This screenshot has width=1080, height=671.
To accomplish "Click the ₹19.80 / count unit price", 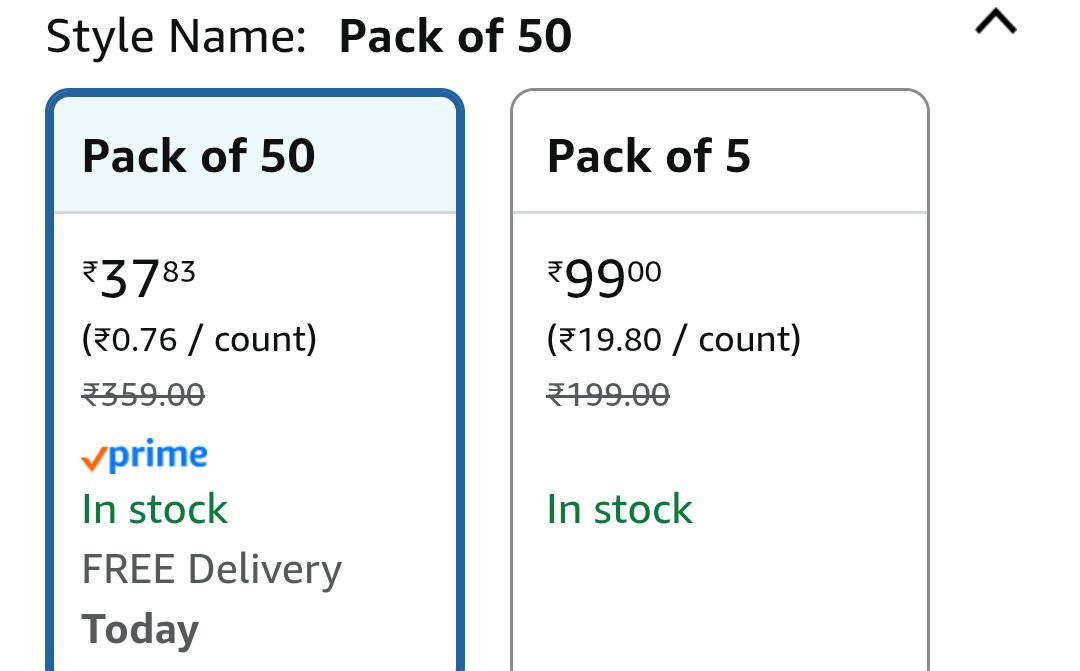I will [673, 339].
